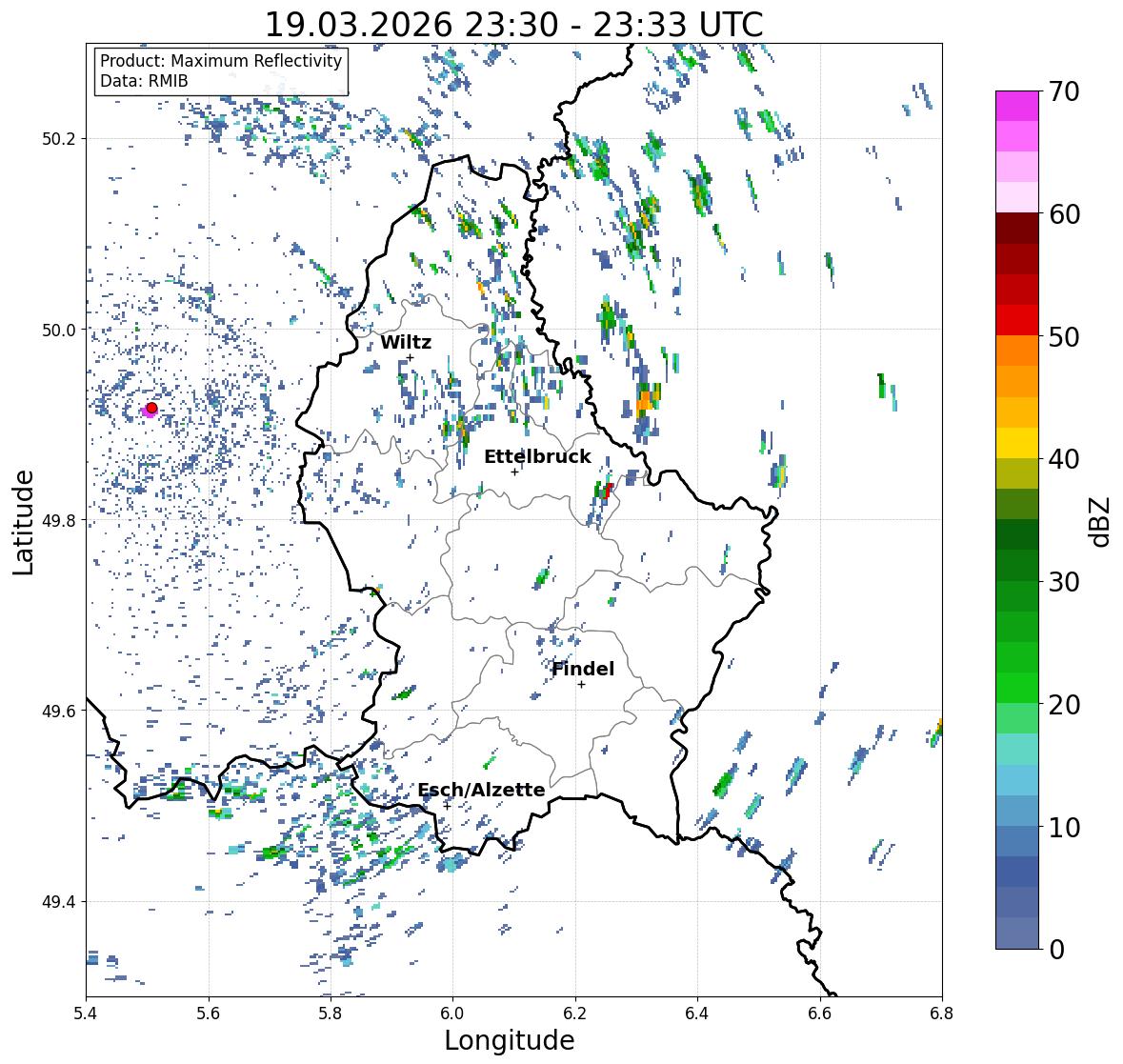Click the 60 value on the colorbar
Image resolution: width=1123 pixels, height=1064 pixels.
[x=1064, y=214]
